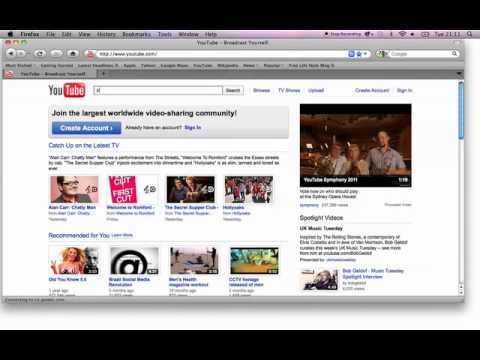Open the list all tabs arrow
480x360 pixels.
pos(459,74)
